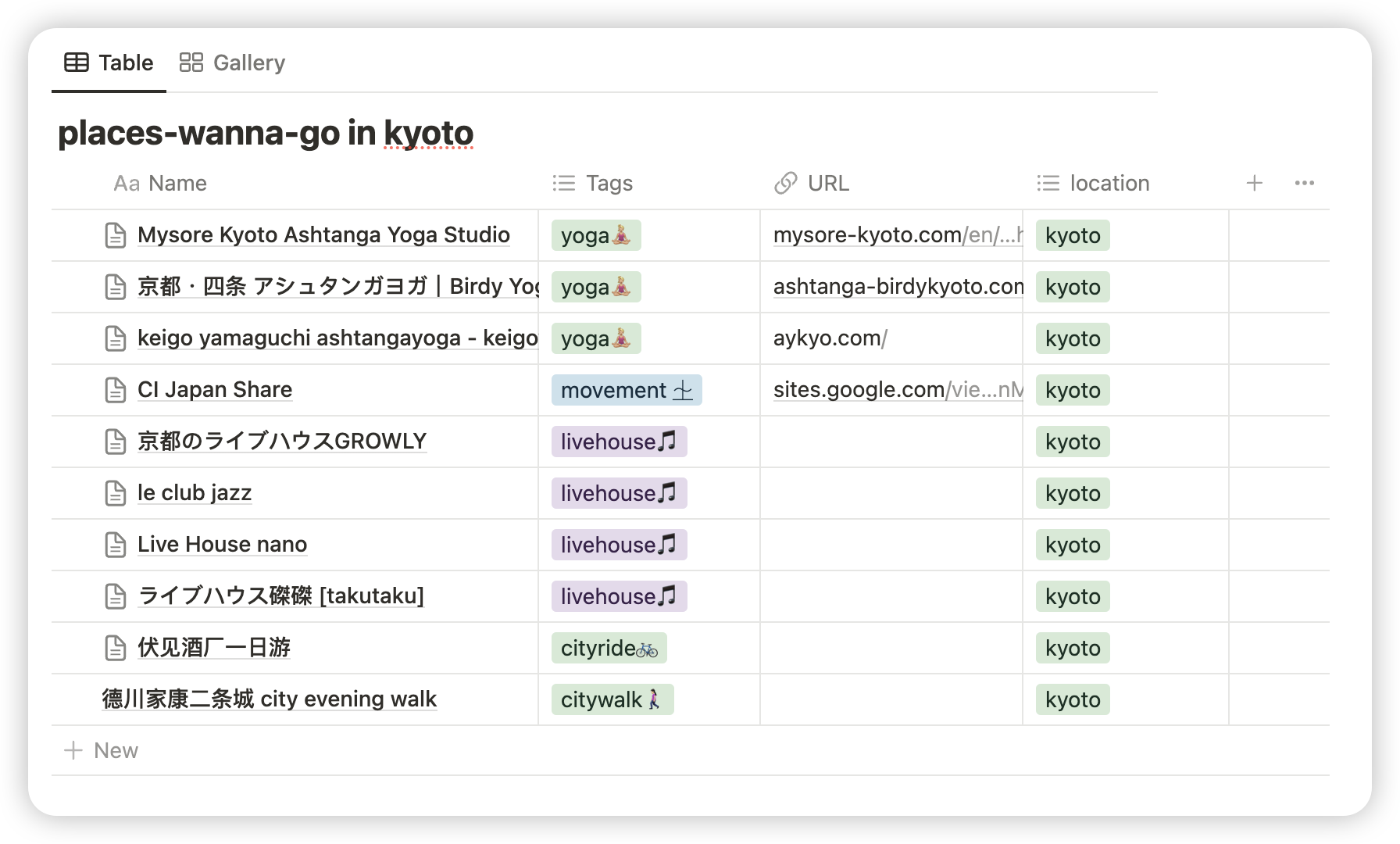The height and width of the screenshot is (844, 1400).
Task: Click kyoto location in le club jazz row
Action: [x=1073, y=493]
